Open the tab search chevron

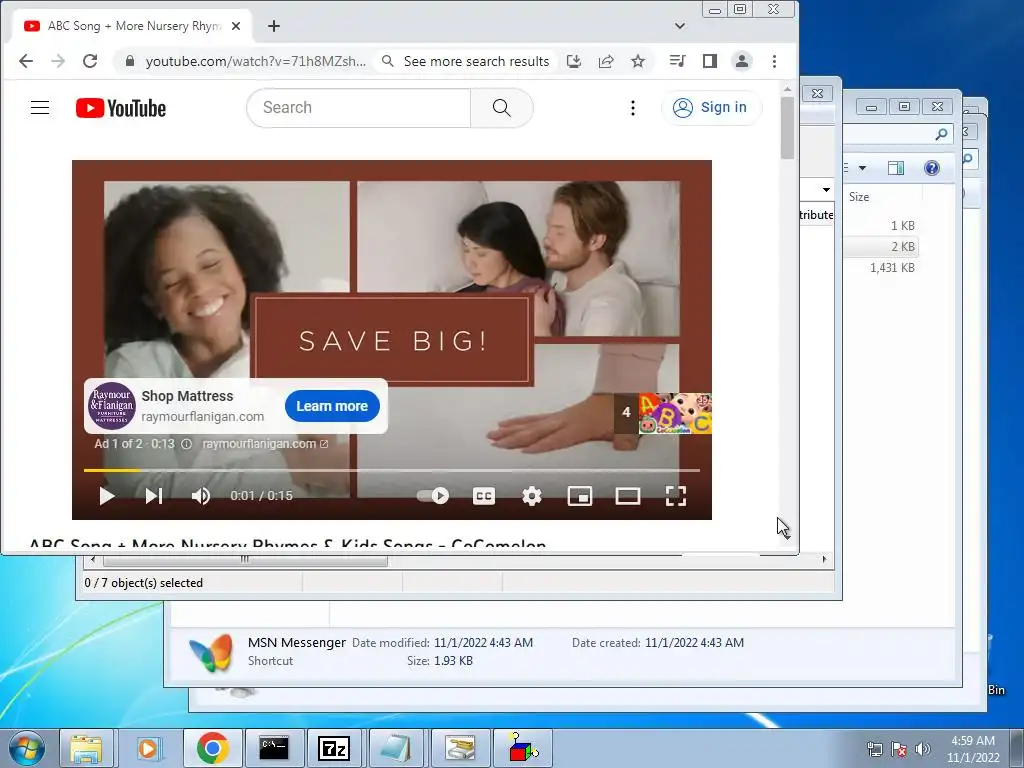680,26
